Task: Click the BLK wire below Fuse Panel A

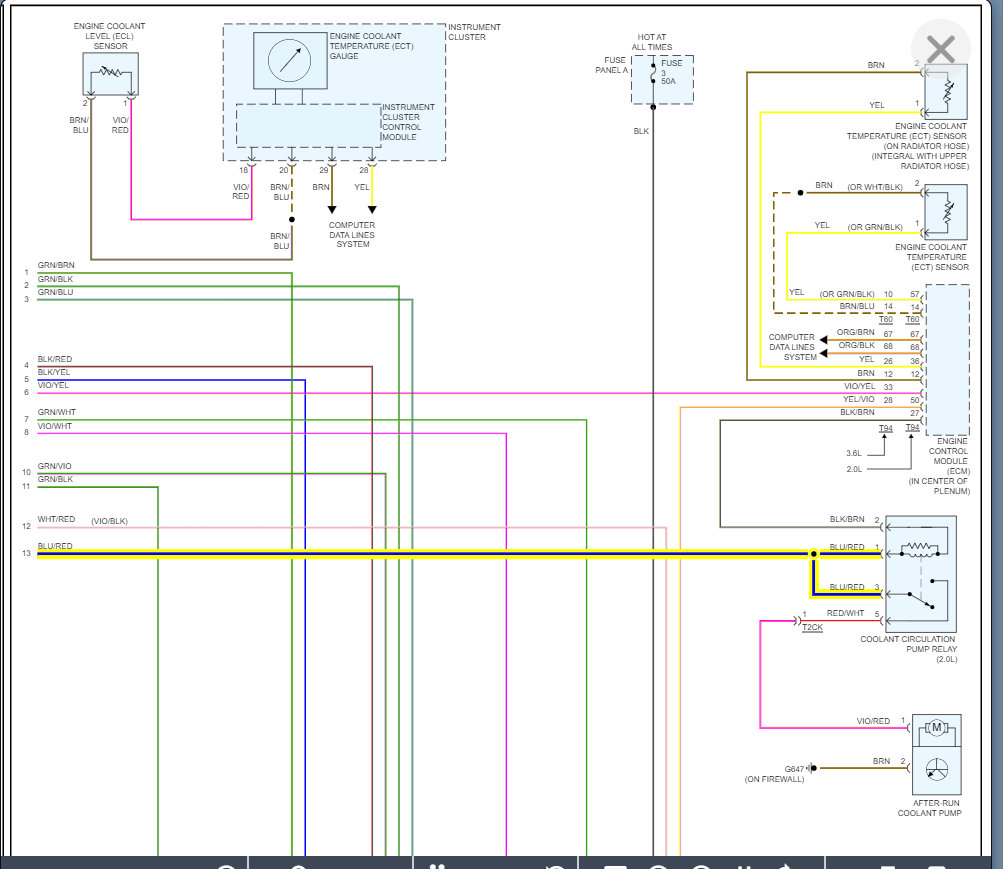Action: pyautogui.click(x=653, y=480)
